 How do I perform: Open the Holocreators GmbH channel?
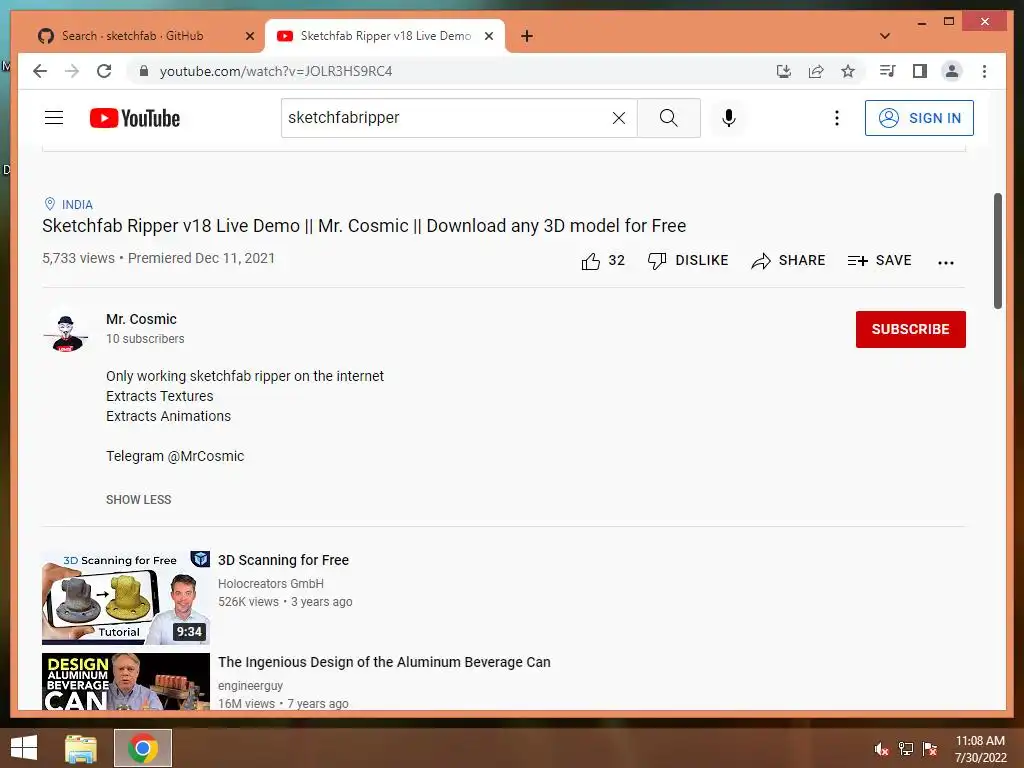click(271, 583)
